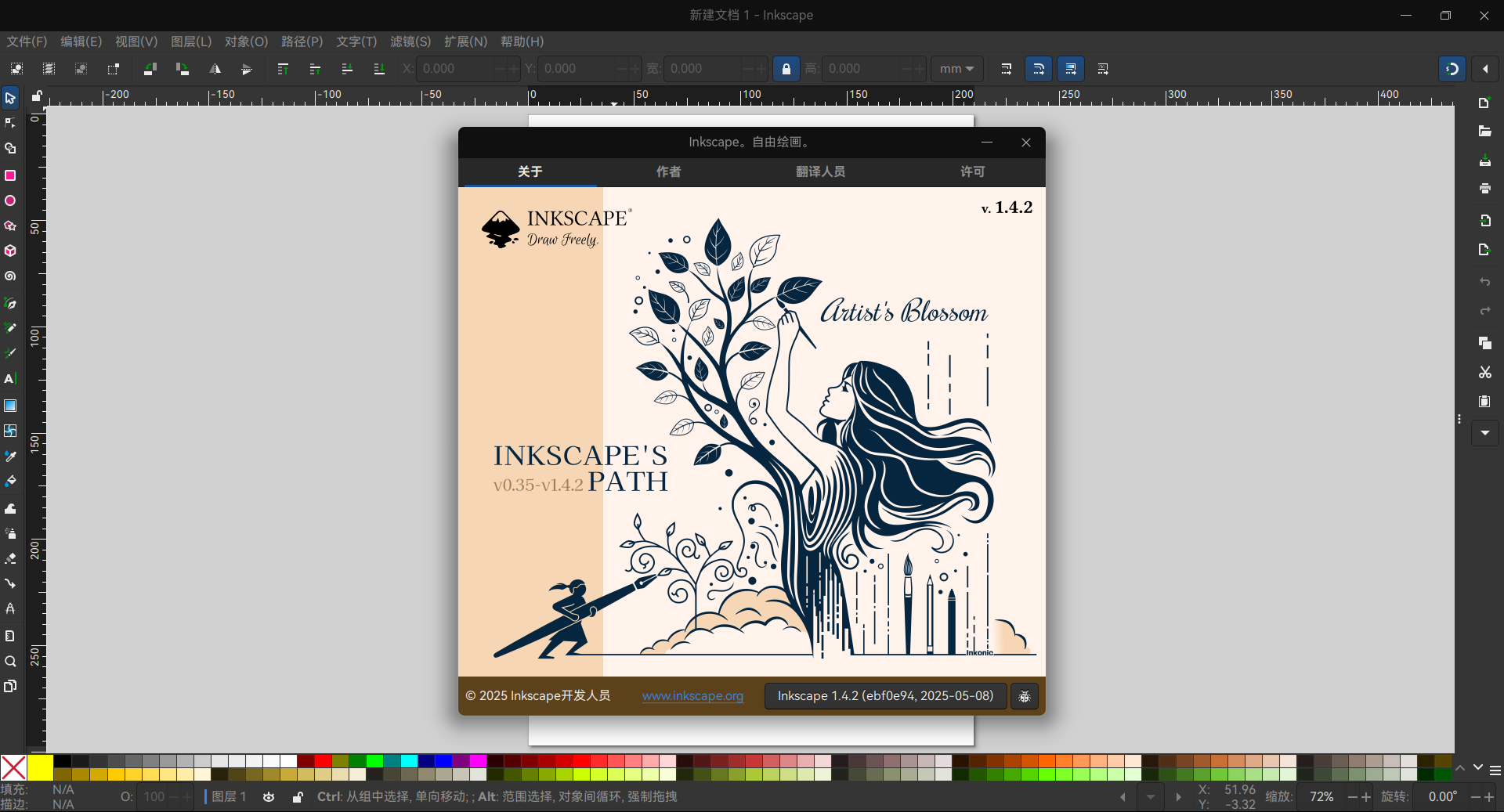Select the Node editing tool
This screenshot has width=1504, height=812.
tap(10, 123)
